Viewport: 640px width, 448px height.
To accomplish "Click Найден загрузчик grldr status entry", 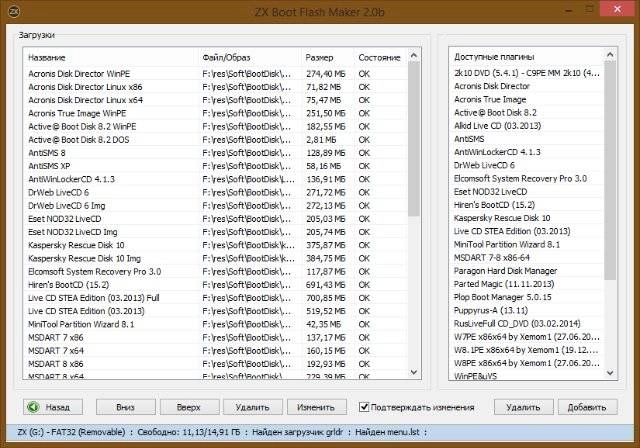I will click(x=298, y=432).
